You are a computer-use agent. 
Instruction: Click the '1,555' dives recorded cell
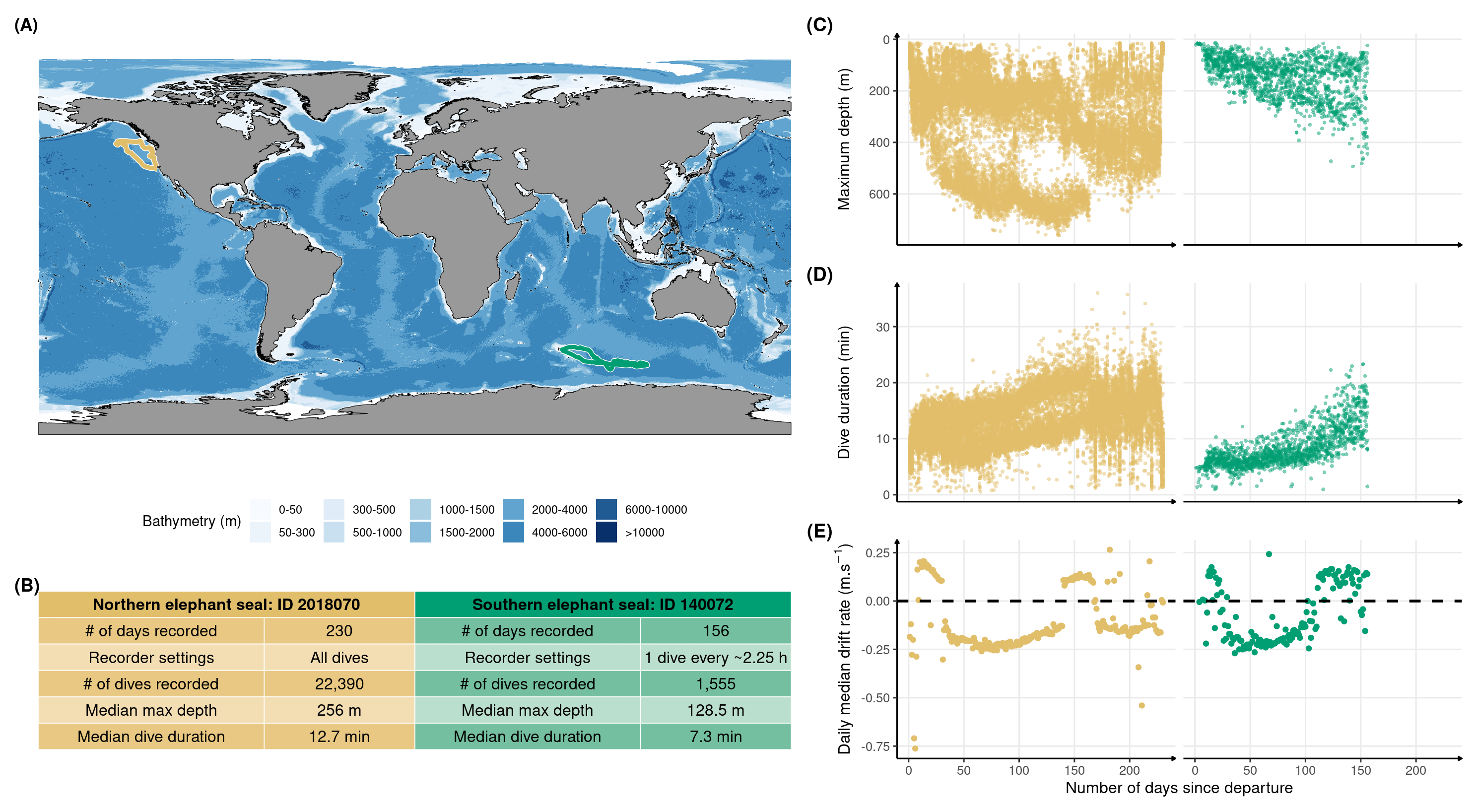point(716,683)
